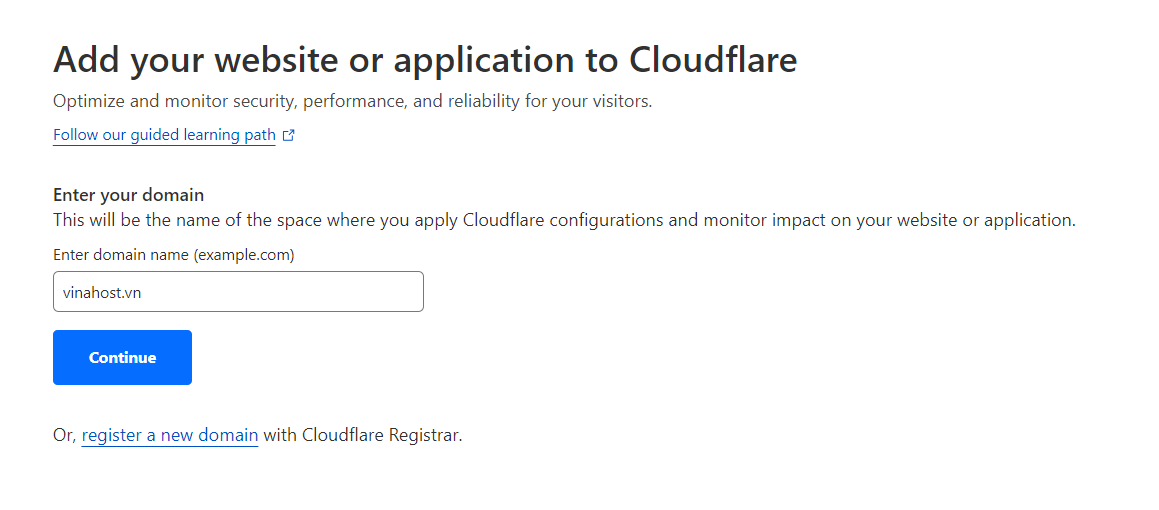The image size is (1159, 510).
Task: Follow our guided learning path link
Action: point(164,135)
